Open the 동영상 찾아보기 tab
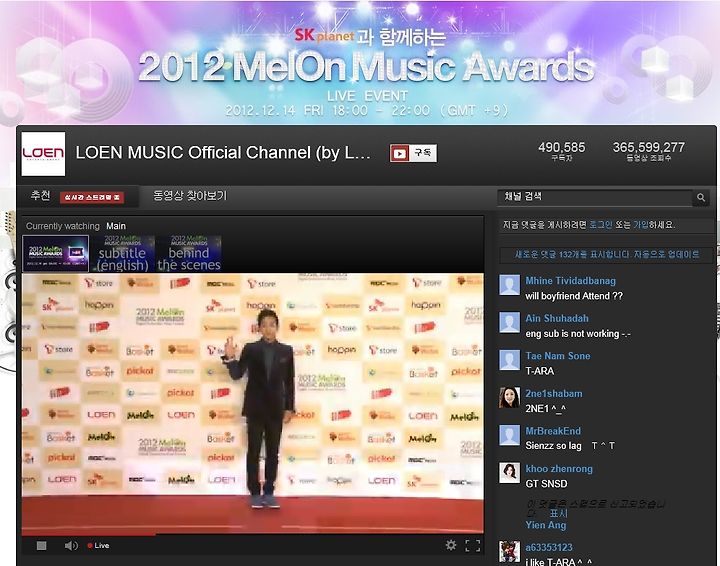Screen dimensions: 720x566 click(x=190, y=196)
